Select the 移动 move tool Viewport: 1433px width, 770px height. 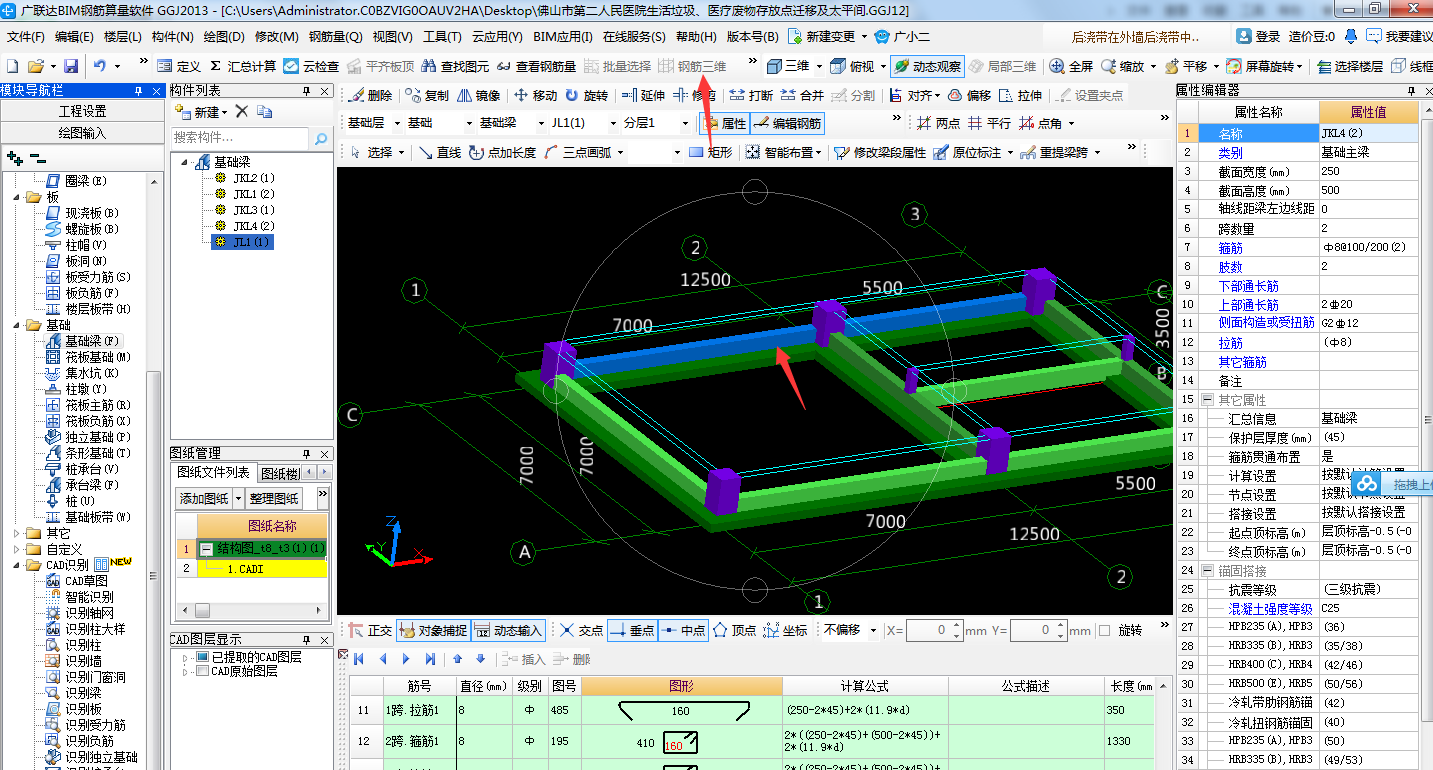pyautogui.click(x=535, y=96)
